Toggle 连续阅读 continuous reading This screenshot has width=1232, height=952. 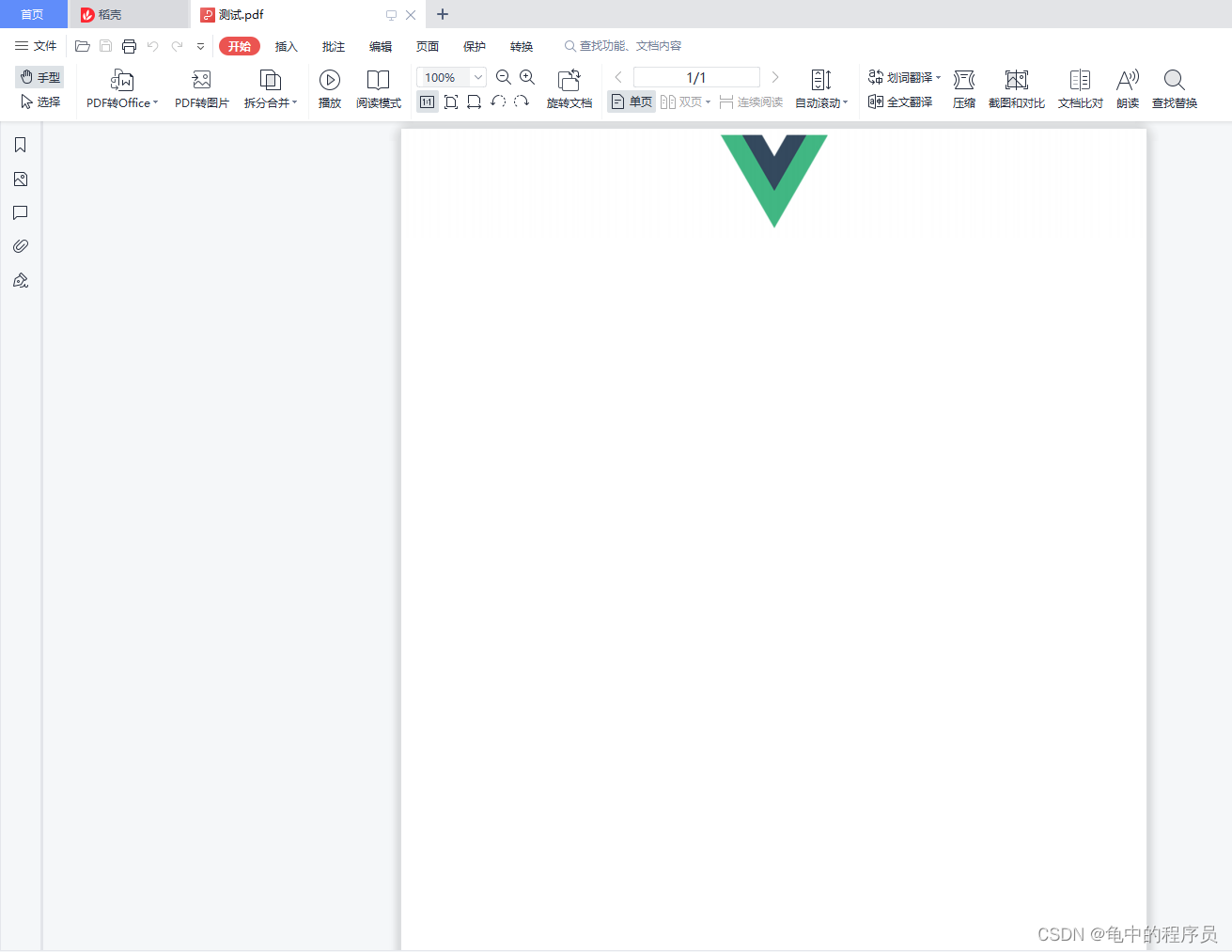pyautogui.click(x=751, y=101)
